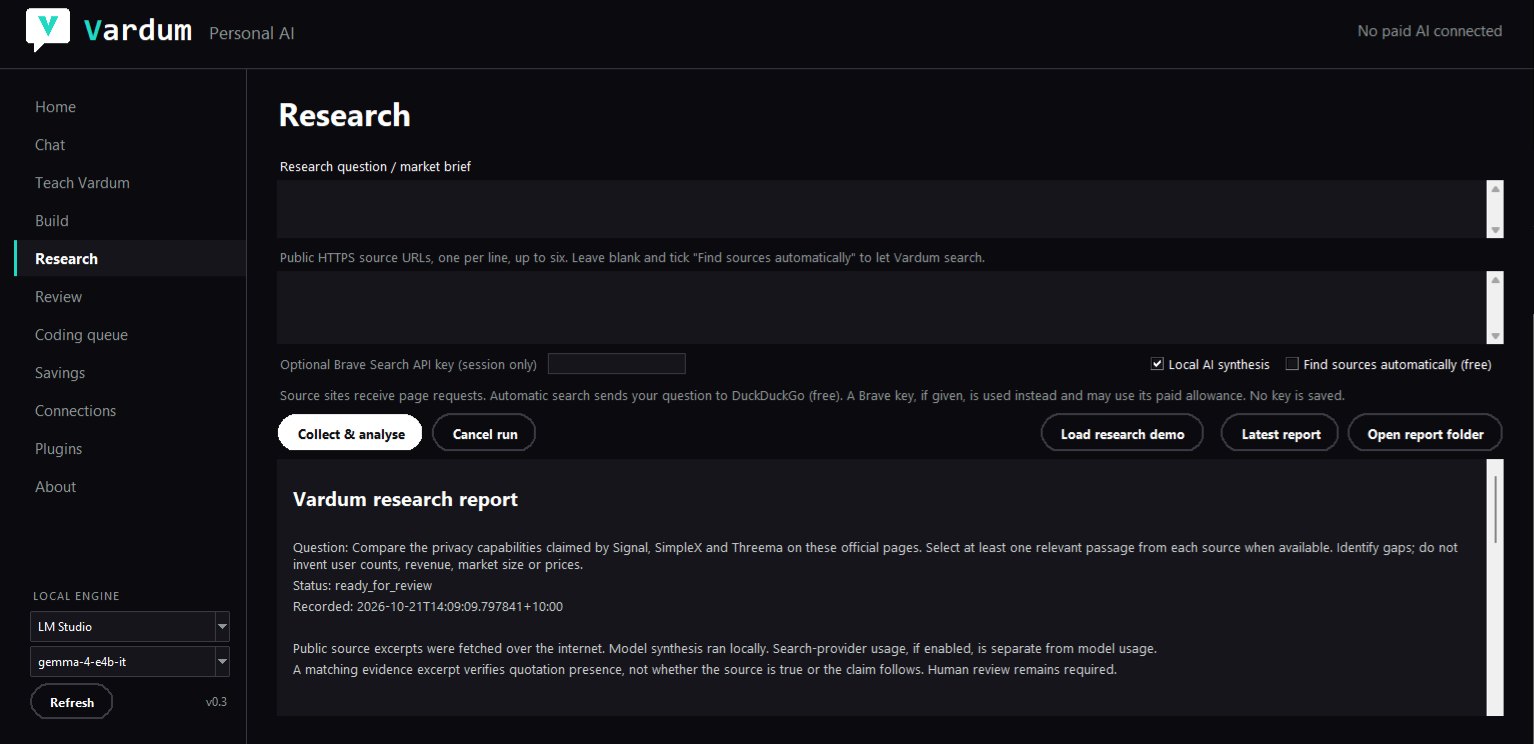Expand the LM Studio engine dropdown
The width and height of the screenshot is (1534, 744).
(222, 627)
